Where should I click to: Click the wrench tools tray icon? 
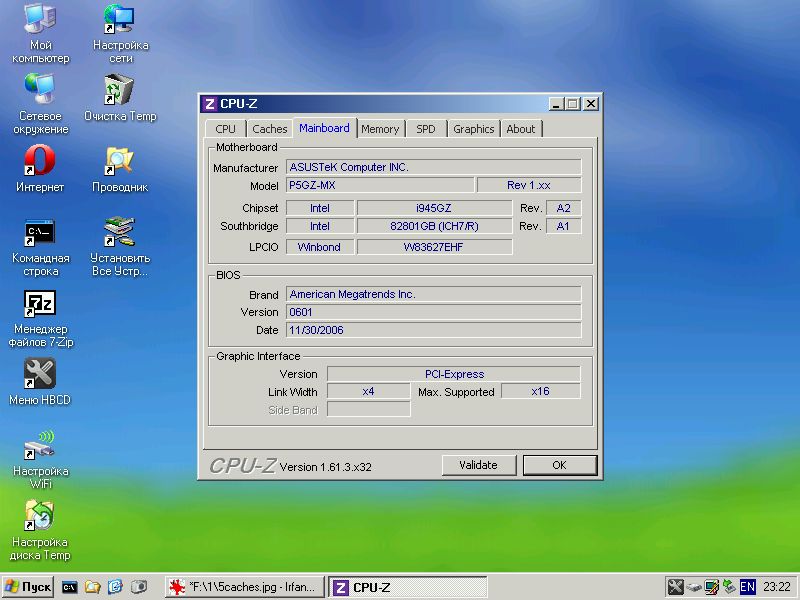(x=676, y=587)
